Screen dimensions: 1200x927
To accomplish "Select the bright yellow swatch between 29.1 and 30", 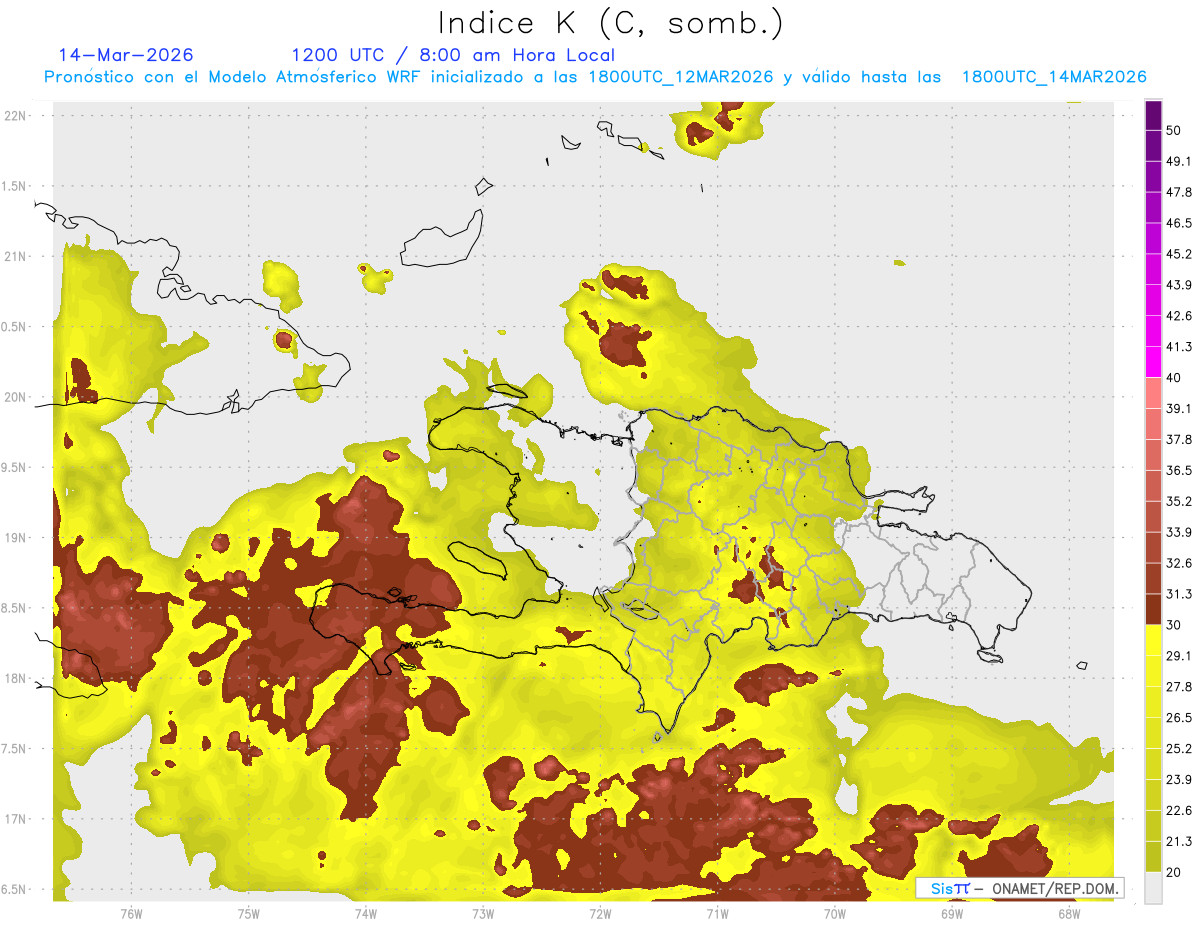I will click(1153, 640).
